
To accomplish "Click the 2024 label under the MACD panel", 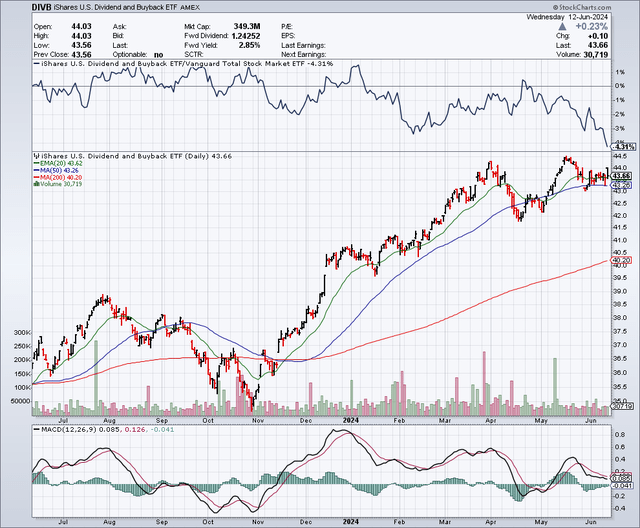I will (351, 522).
